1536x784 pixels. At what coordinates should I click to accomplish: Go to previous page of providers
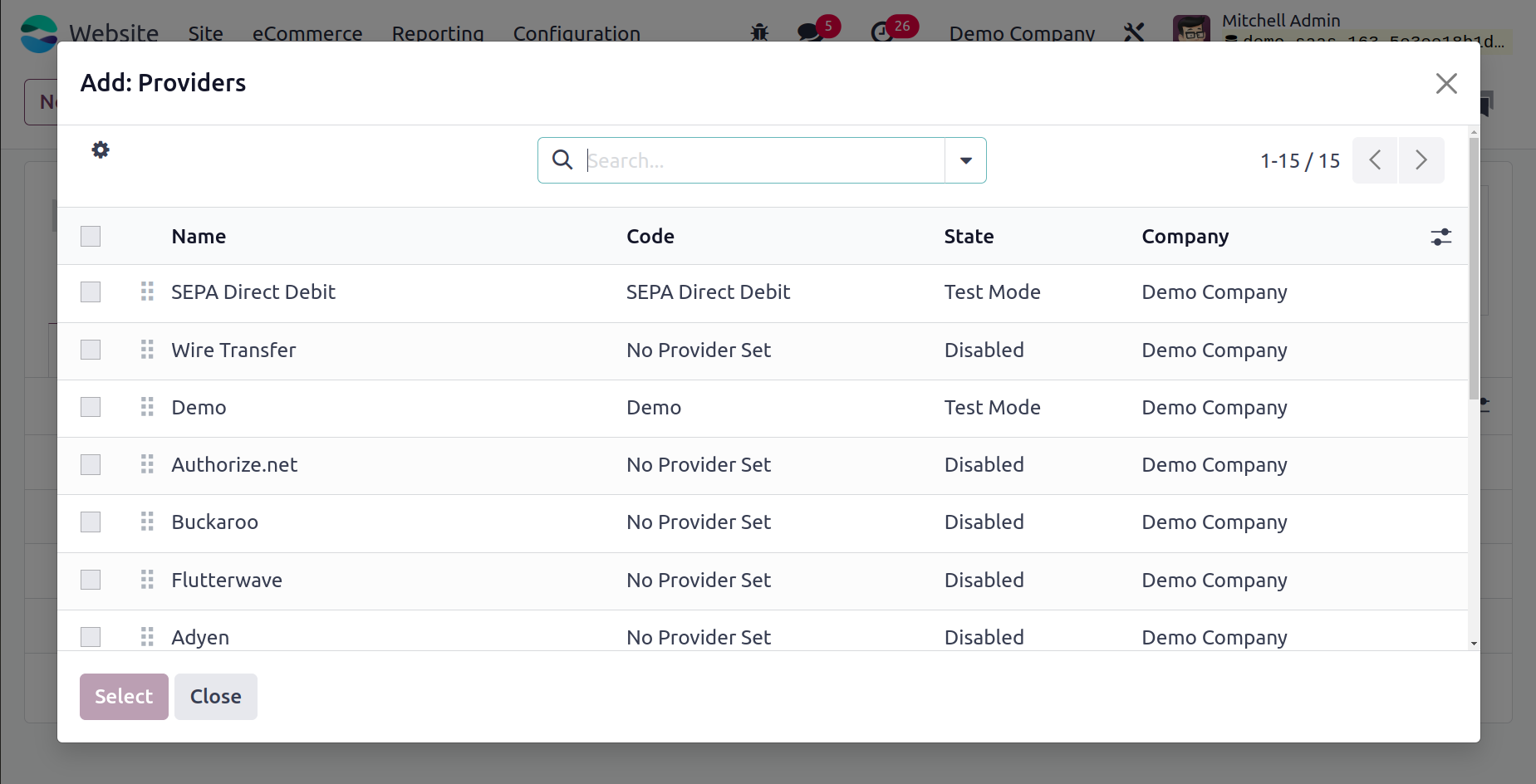pyautogui.click(x=1375, y=160)
